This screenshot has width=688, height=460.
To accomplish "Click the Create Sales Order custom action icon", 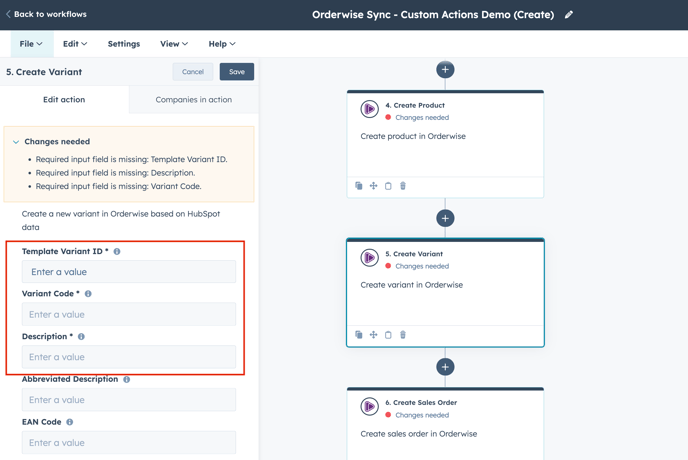I will [369, 406].
